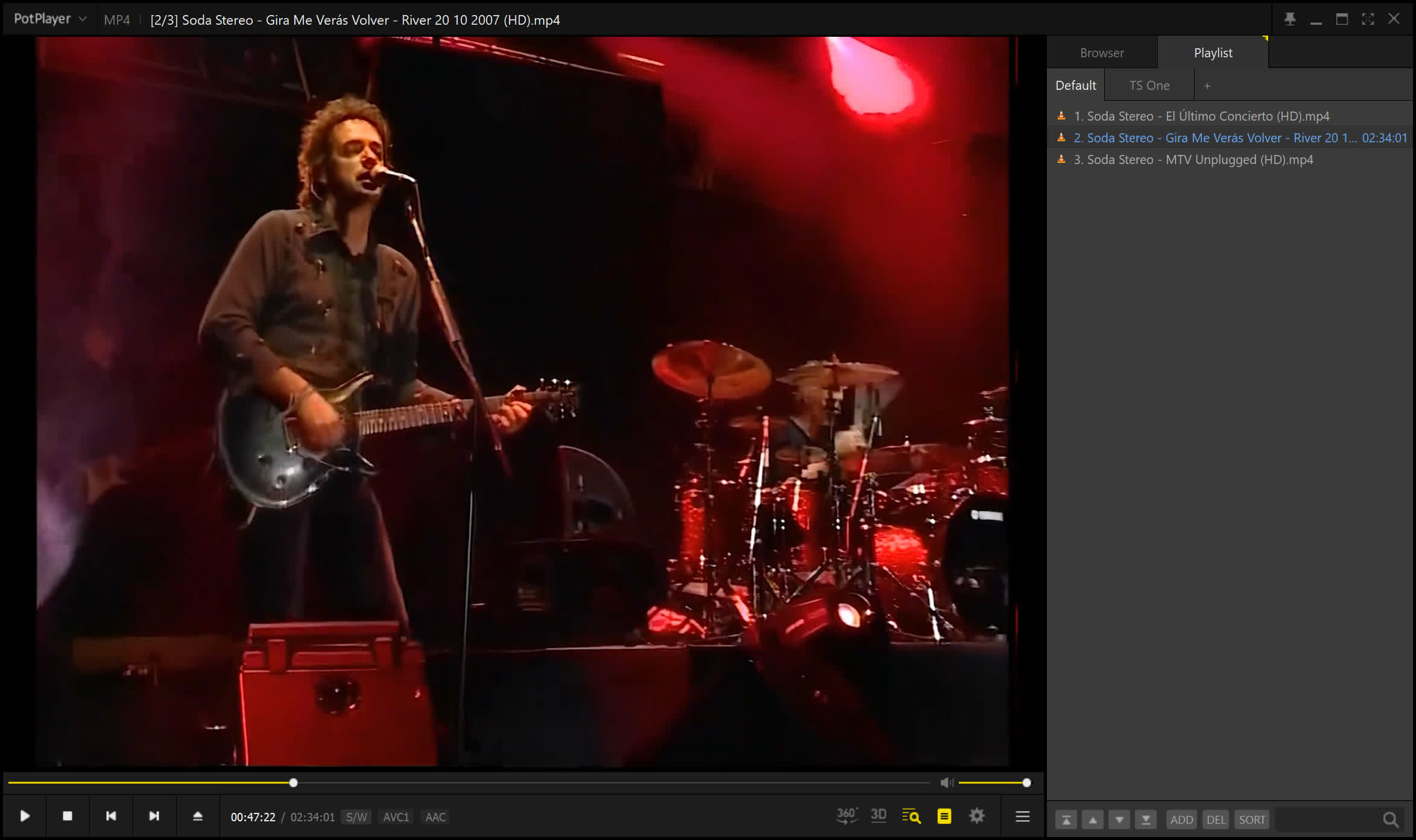Move selected item to top of playlist

(x=1066, y=819)
